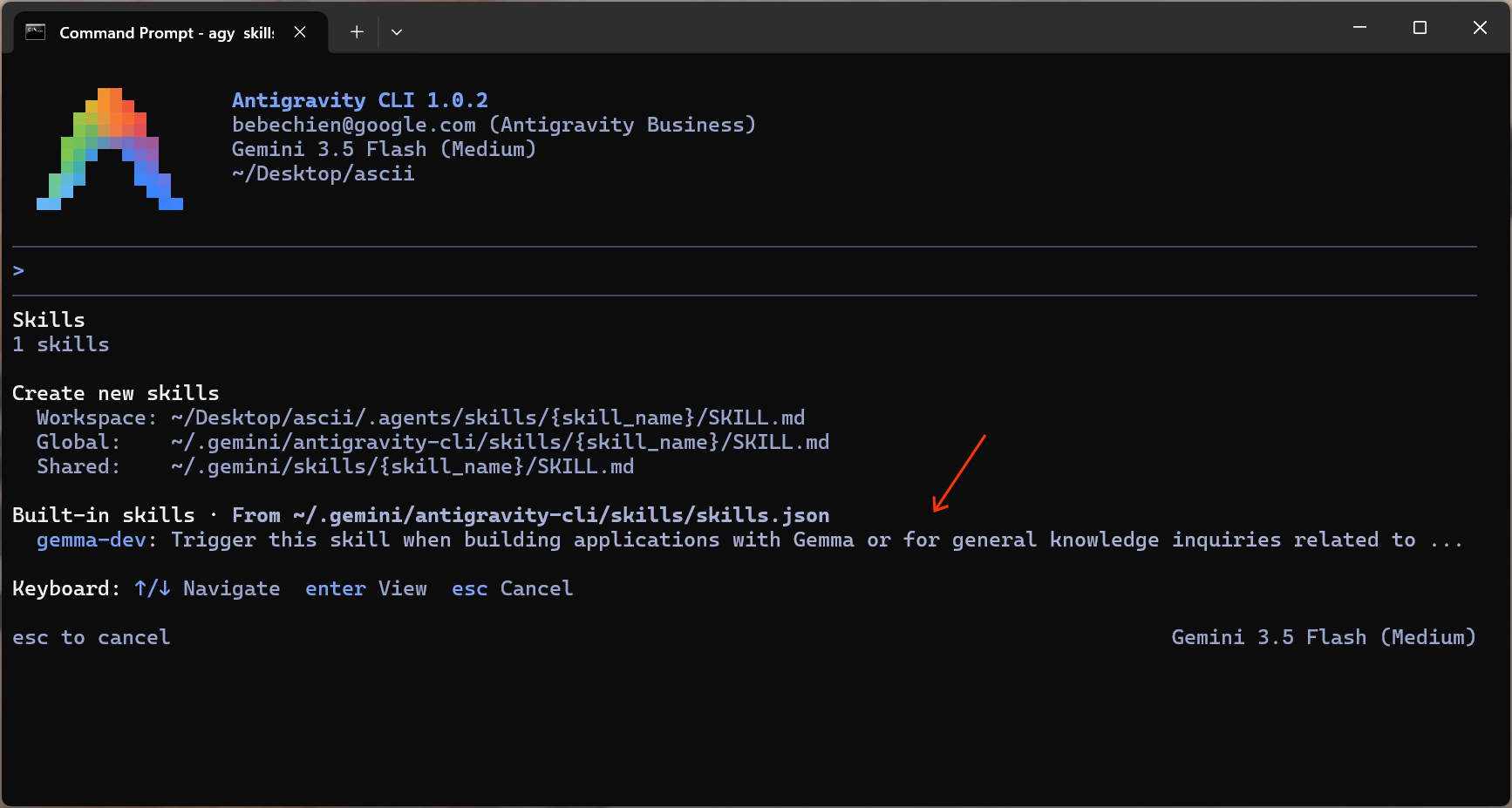
Task: Click the Shared skills path
Action: (x=403, y=467)
